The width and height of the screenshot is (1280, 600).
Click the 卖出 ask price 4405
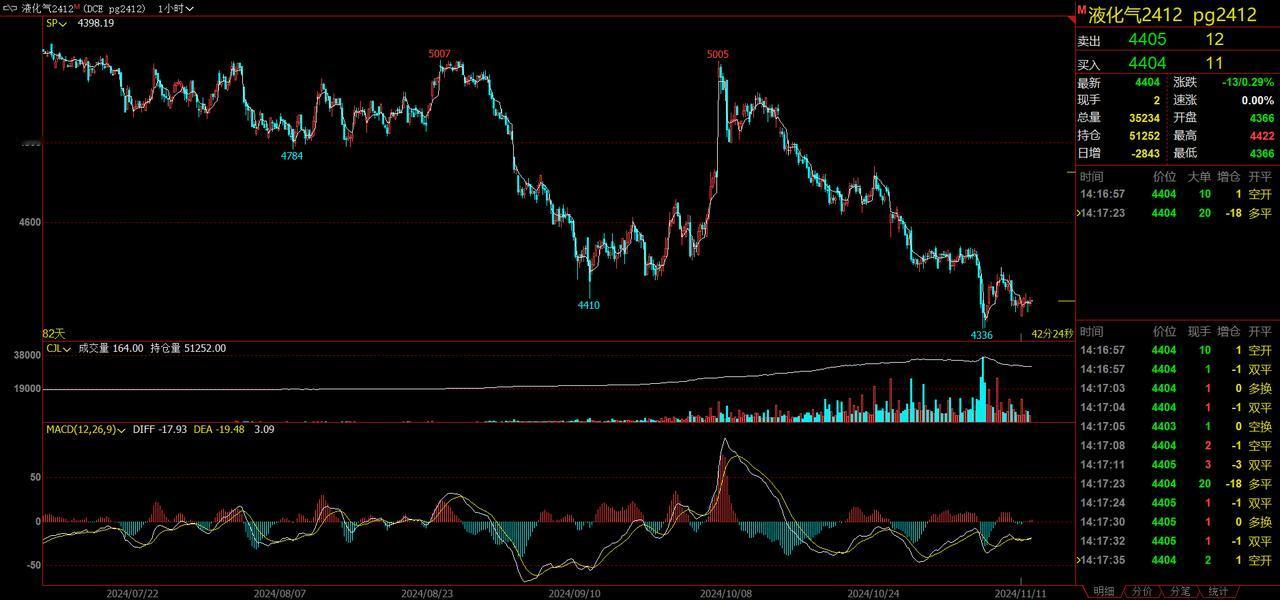[1147, 40]
